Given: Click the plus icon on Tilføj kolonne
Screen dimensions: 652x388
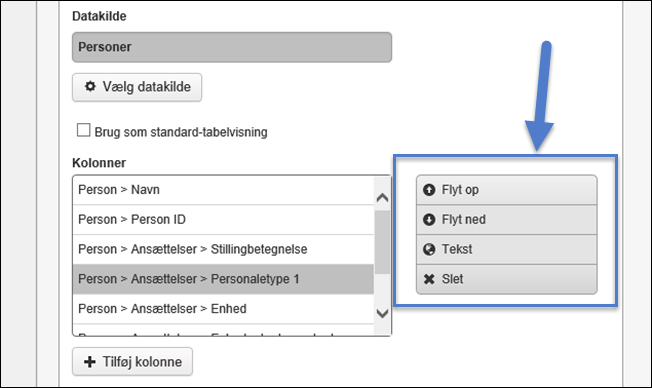Looking at the screenshot, I should tap(89, 362).
